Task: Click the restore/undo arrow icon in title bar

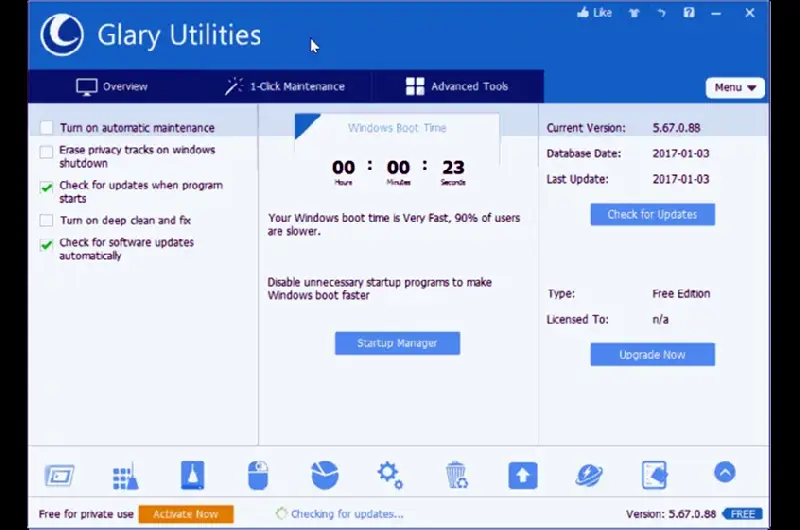Action: [x=662, y=13]
